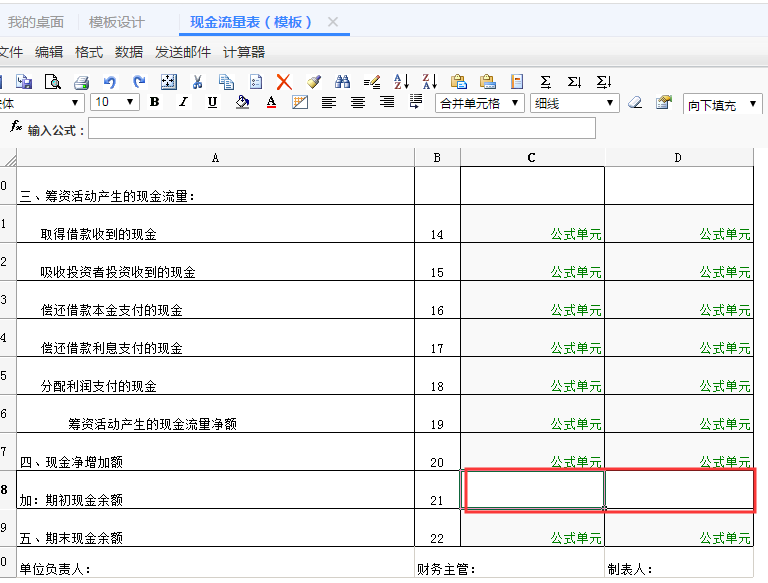Open the 数据 menu

coord(129,52)
